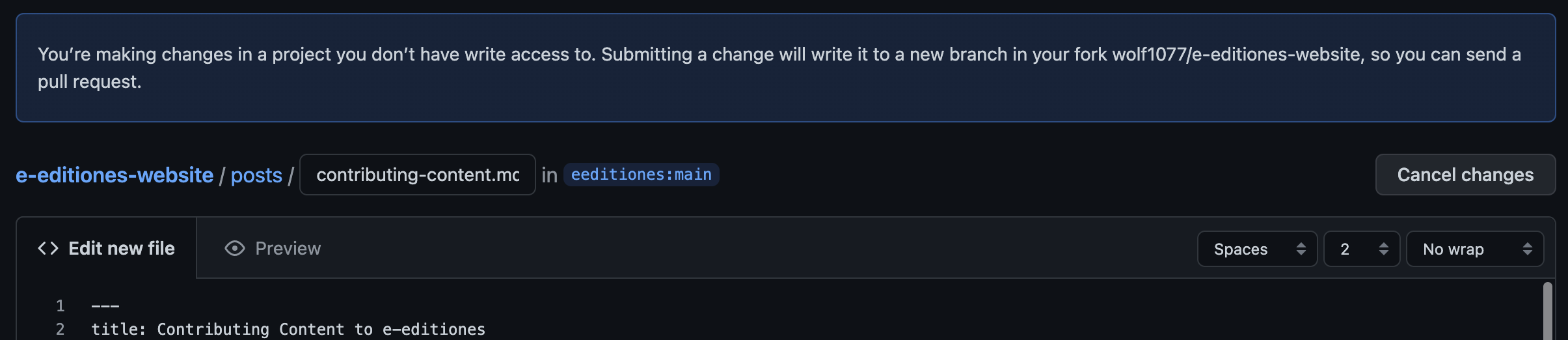Click the up-down arrows on the Spaces selector
Viewport: 1568px width, 340px height.
pyautogui.click(x=1301, y=249)
